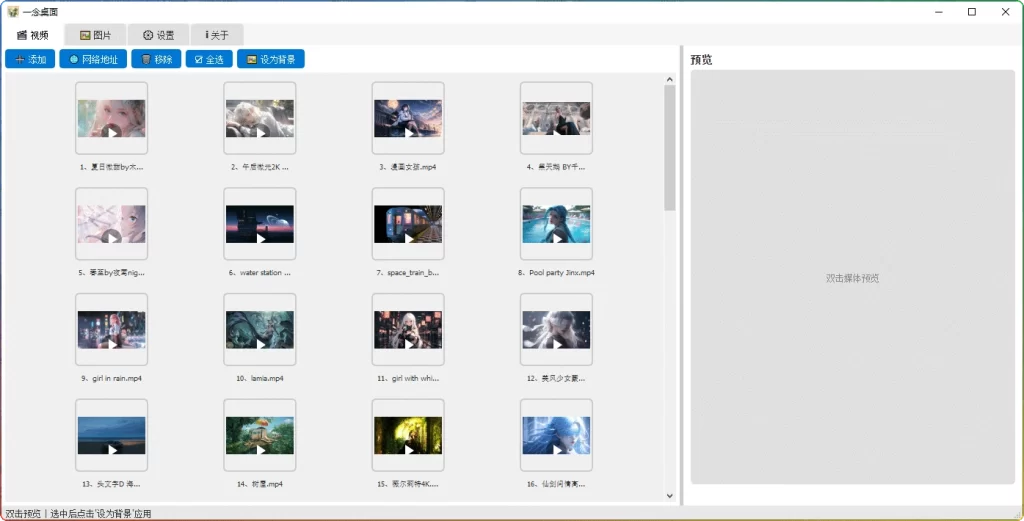Click the "9、girl in rain.mp4" label
Image resolution: width=1024 pixels, height=521 pixels.
pos(112,379)
